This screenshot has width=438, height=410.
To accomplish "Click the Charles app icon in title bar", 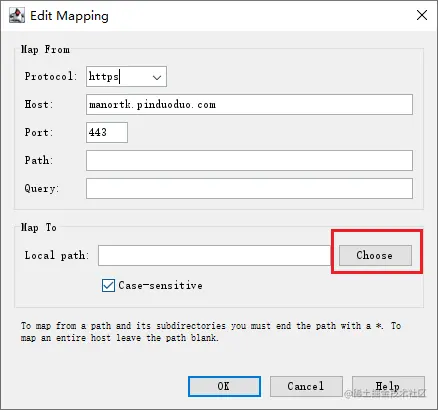I will [17, 16].
